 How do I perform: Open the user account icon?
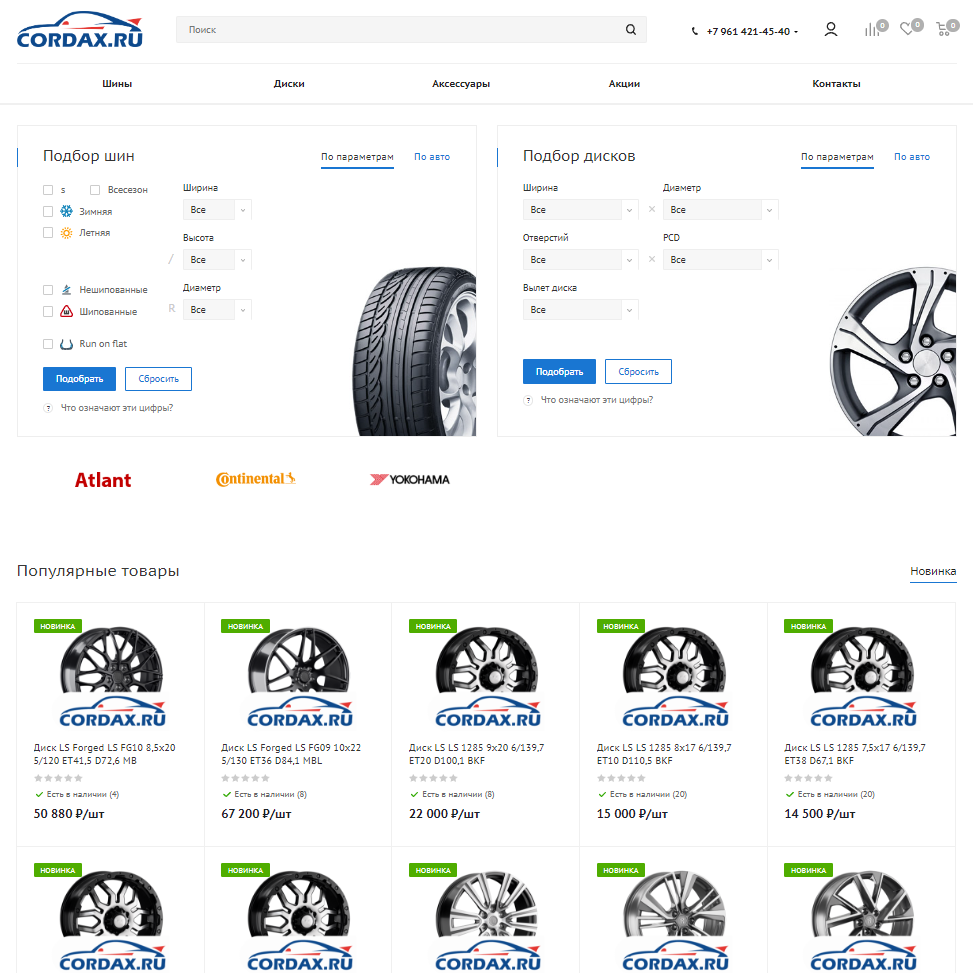point(831,30)
